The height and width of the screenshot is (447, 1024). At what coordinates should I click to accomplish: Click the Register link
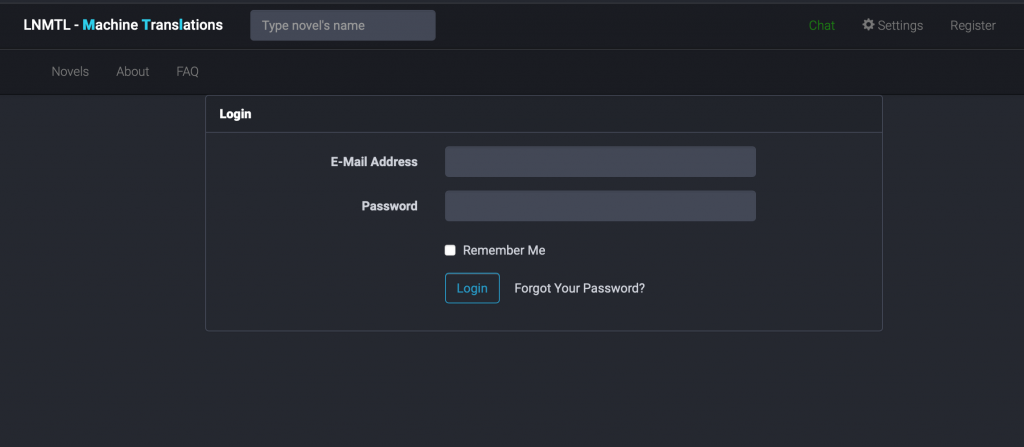point(972,25)
